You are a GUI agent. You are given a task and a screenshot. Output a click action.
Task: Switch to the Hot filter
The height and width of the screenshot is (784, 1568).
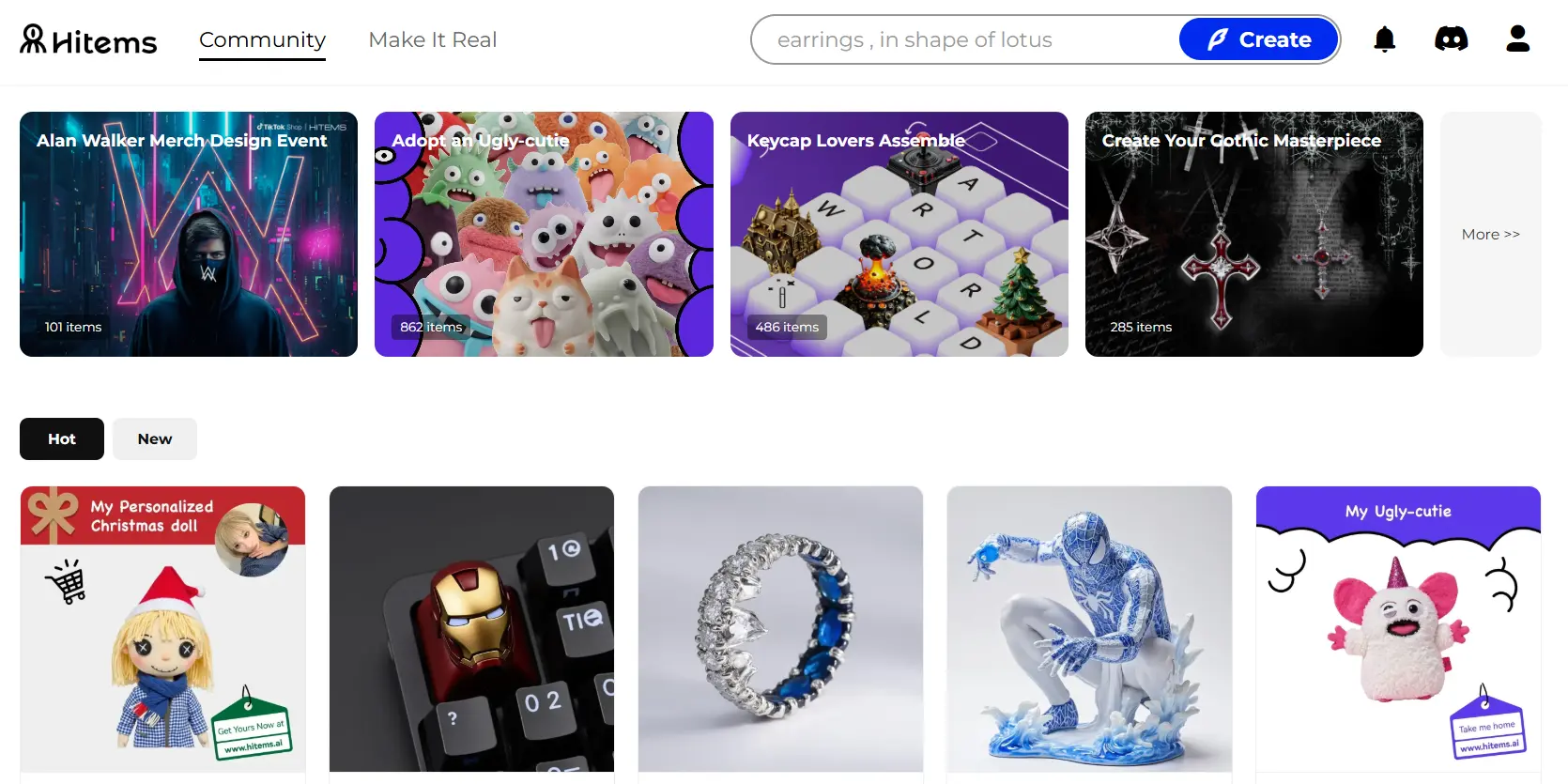(x=62, y=438)
